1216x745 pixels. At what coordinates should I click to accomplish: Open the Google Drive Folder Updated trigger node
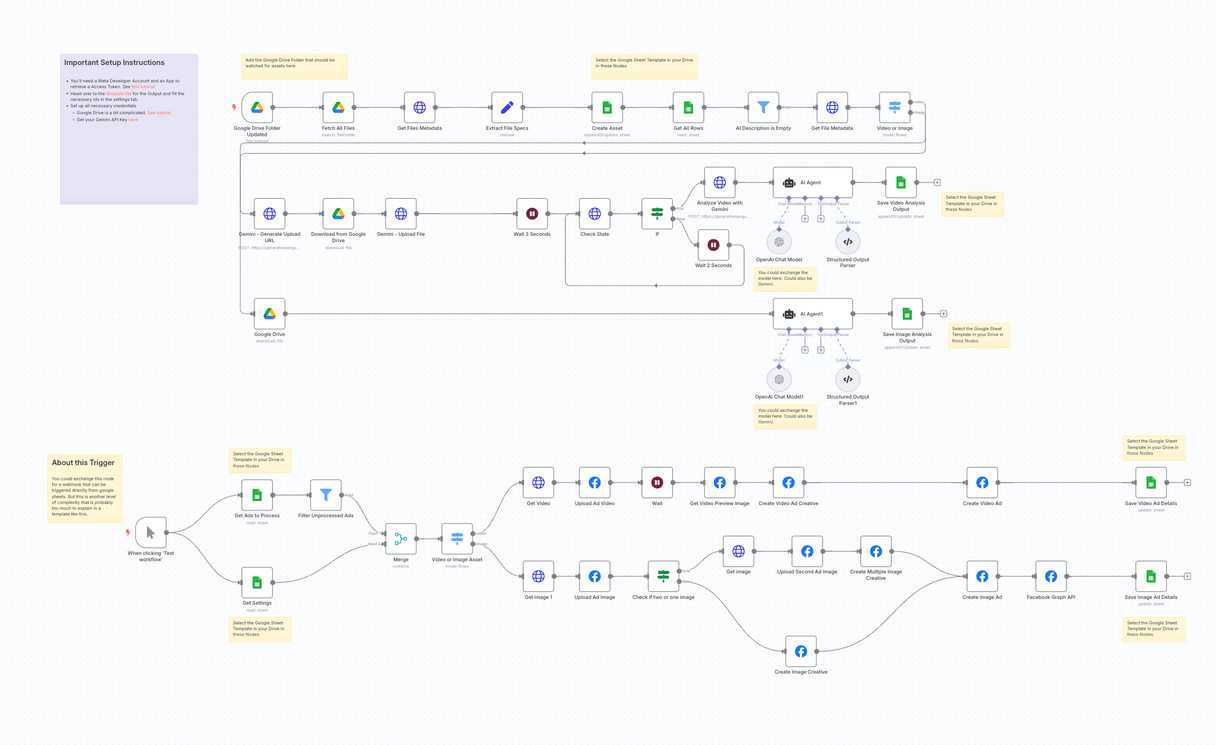(256, 107)
